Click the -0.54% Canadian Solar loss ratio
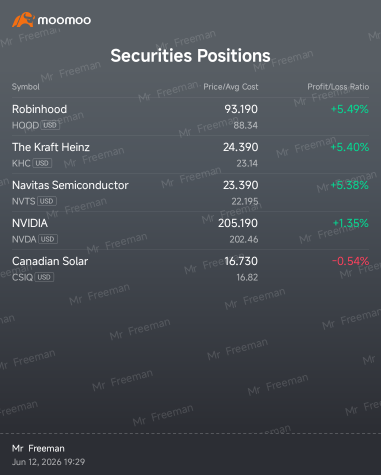Viewport: 381px width, 475px height. tap(350, 261)
